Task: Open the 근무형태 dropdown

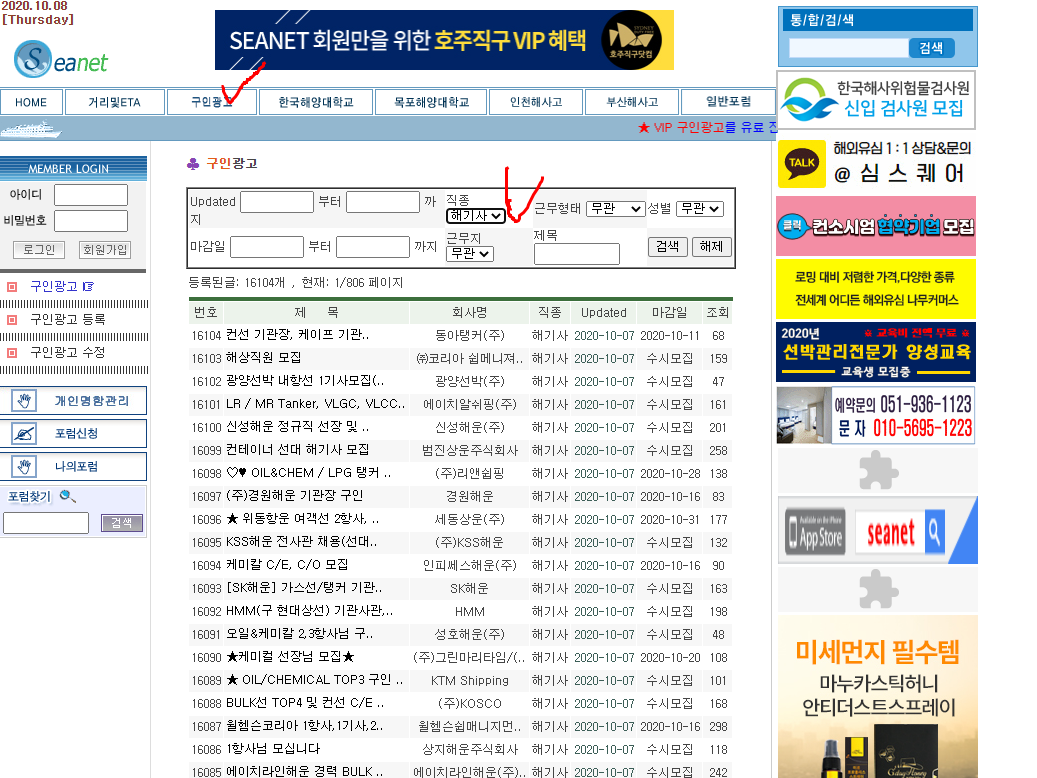Action: (615, 208)
